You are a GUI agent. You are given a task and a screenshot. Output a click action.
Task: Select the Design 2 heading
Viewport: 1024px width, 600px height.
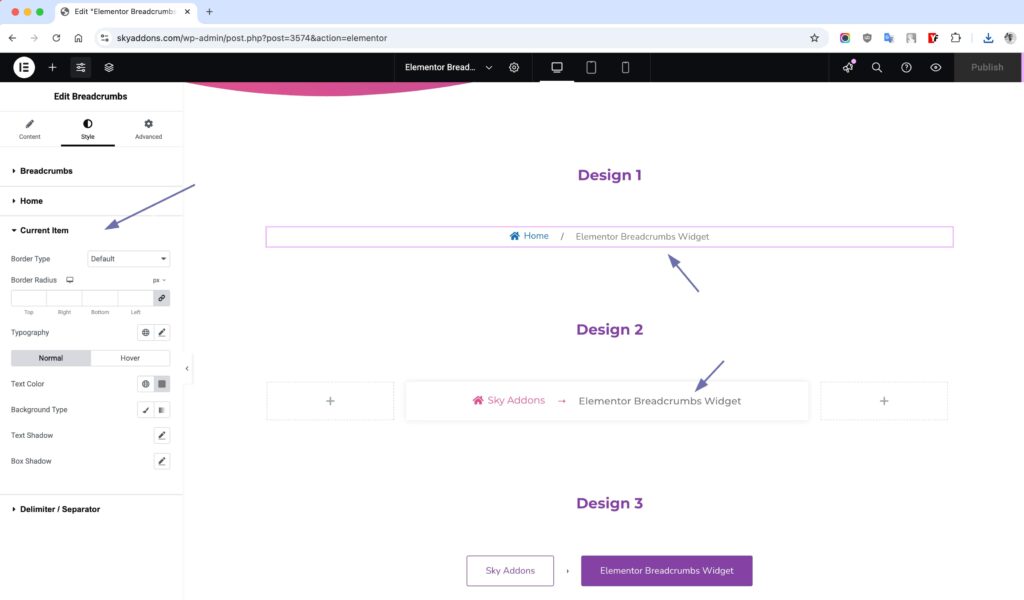tap(609, 330)
